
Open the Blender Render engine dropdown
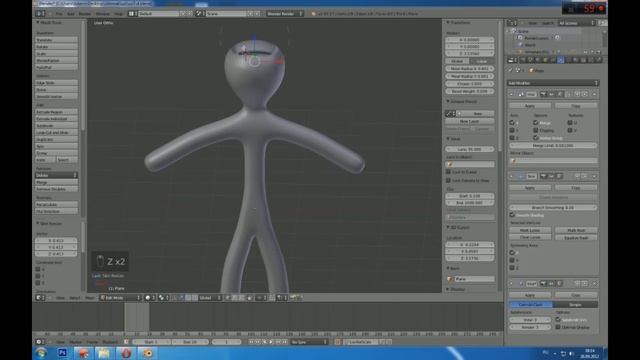point(285,13)
